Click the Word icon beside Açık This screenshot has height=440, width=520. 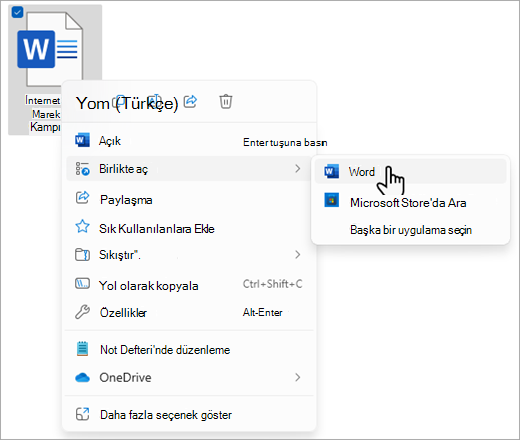pos(82,140)
